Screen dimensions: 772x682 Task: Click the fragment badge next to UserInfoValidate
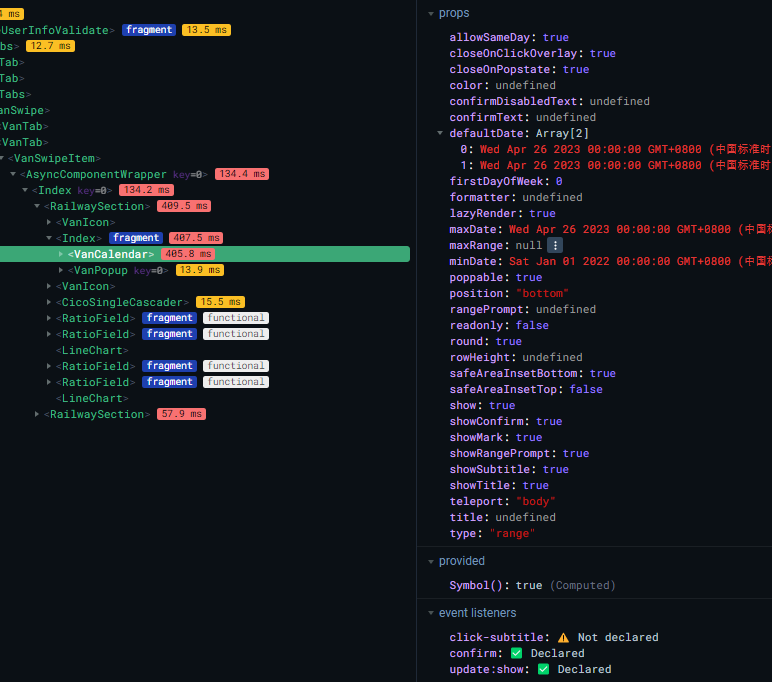pyautogui.click(x=149, y=30)
